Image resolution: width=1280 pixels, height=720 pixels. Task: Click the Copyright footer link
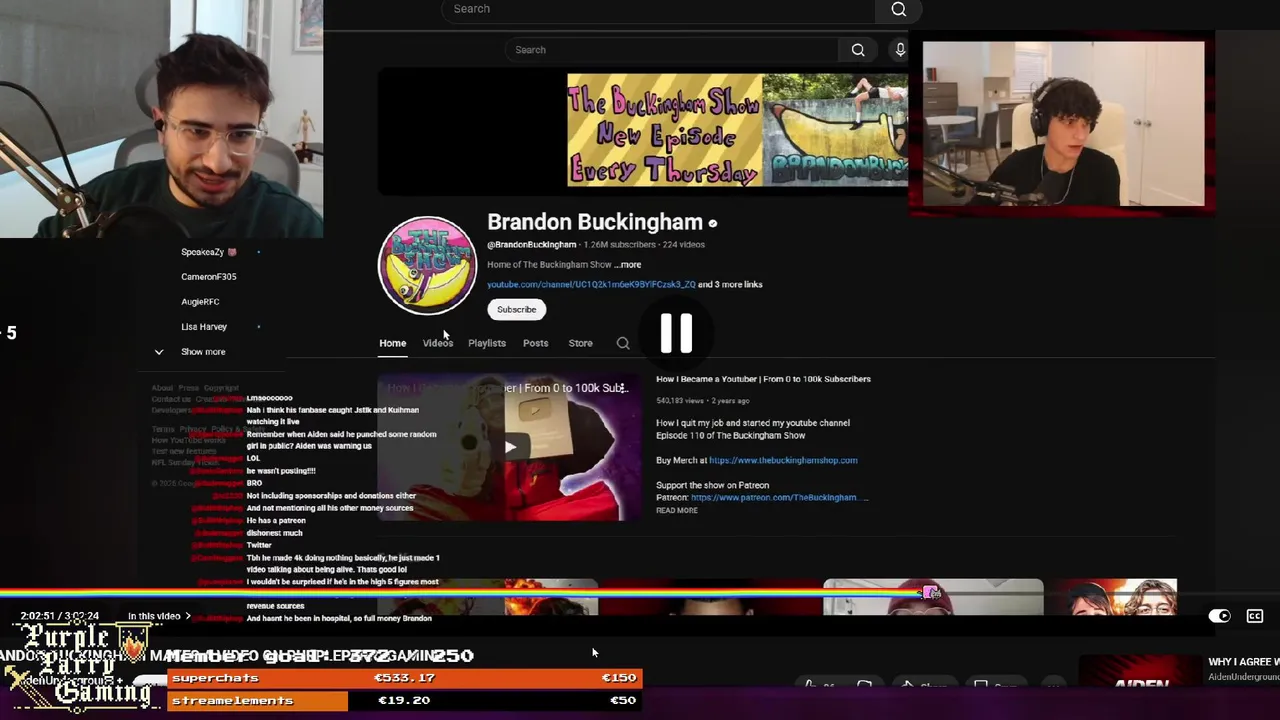point(221,388)
